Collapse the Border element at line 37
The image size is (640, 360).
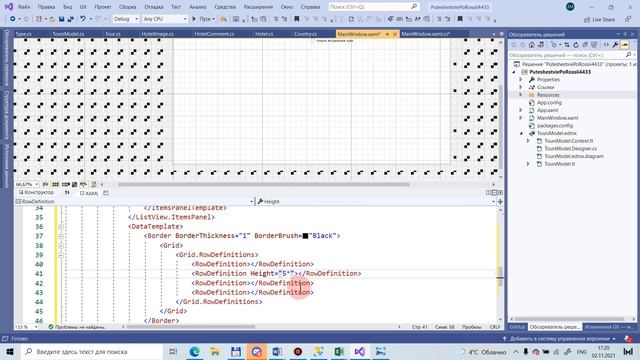[60, 236]
